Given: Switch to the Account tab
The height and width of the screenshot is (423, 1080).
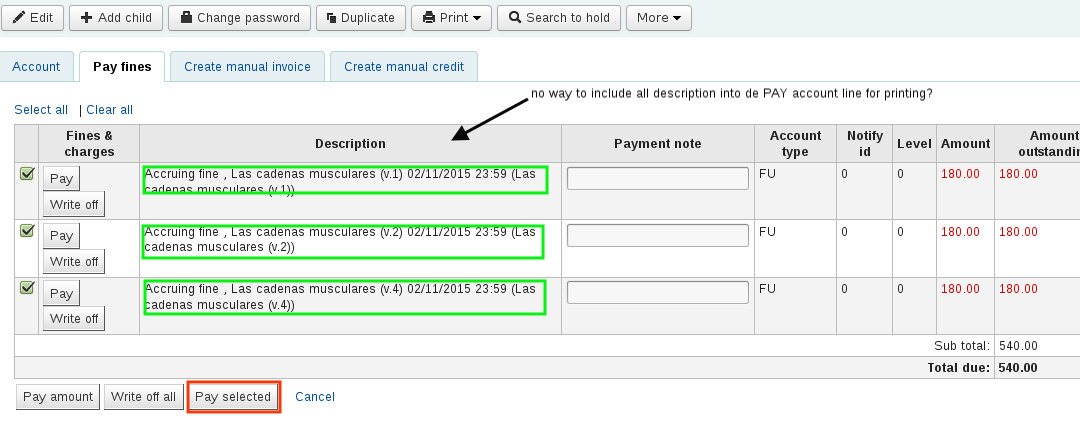Looking at the screenshot, I should coord(36,67).
